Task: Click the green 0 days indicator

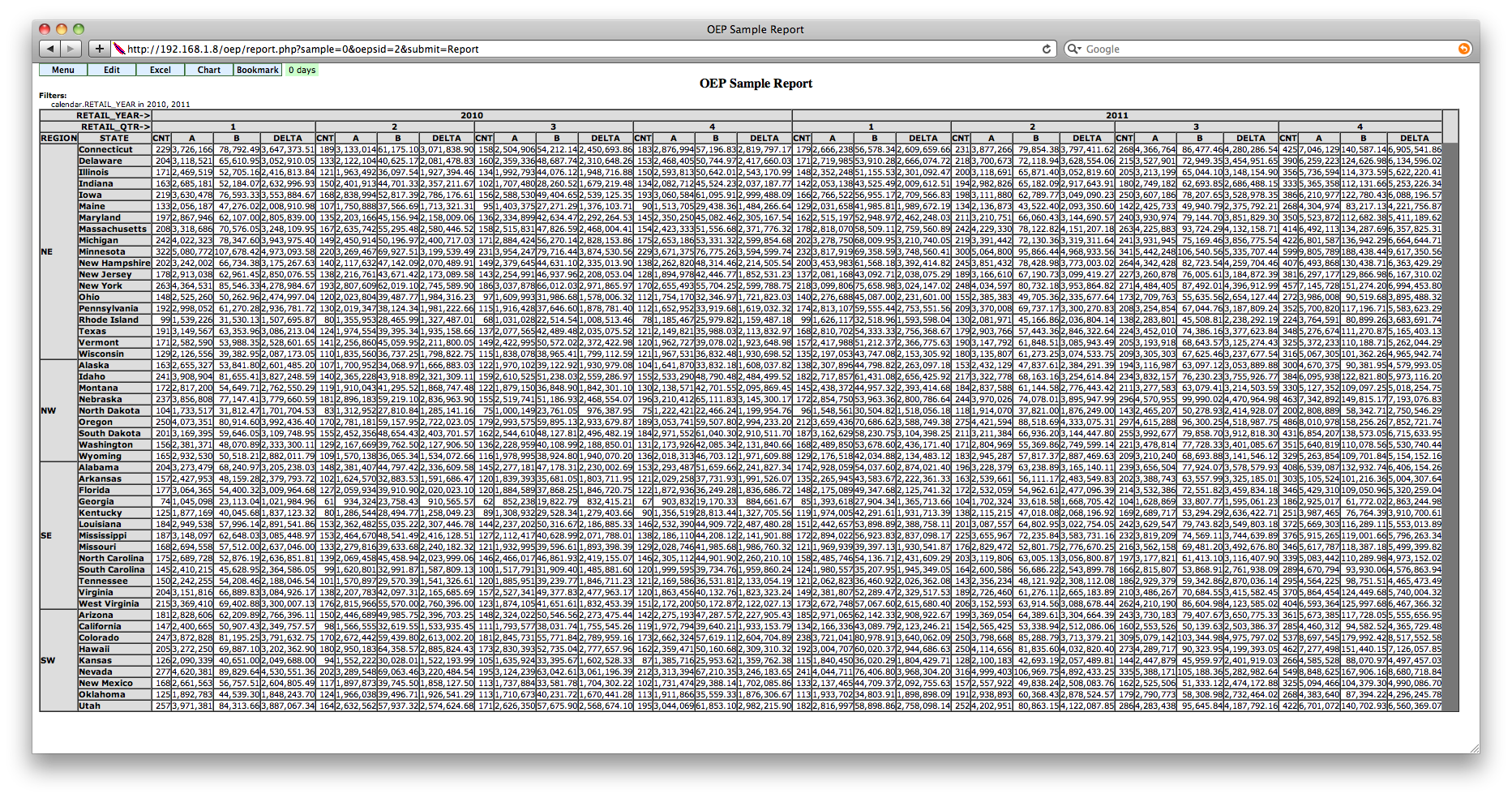Action: click(x=301, y=70)
